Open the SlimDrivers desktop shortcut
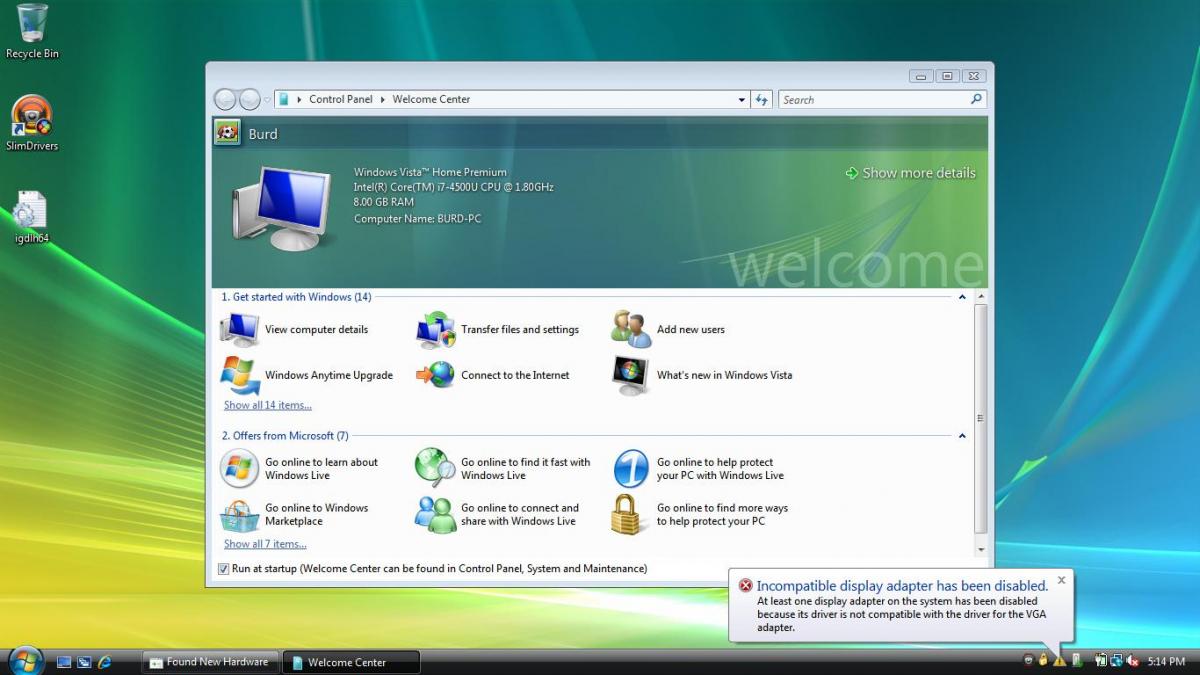Viewport: 1200px width, 675px height. (32, 123)
